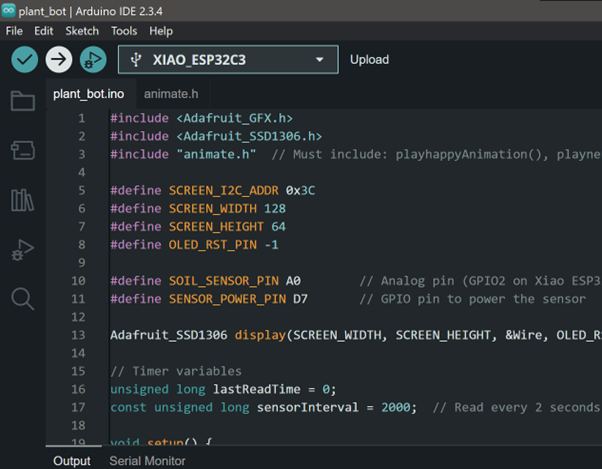Screen dimensions: 602x469
Task: Click the Verify checkmark button
Action: click(x=24, y=59)
